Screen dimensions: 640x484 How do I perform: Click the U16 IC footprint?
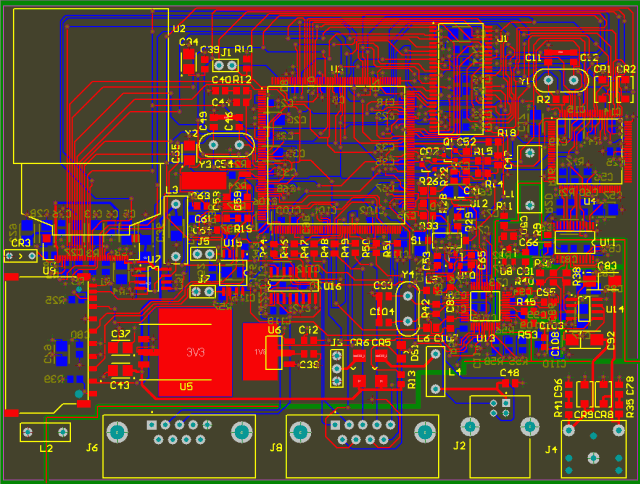(x=293, y=285)
